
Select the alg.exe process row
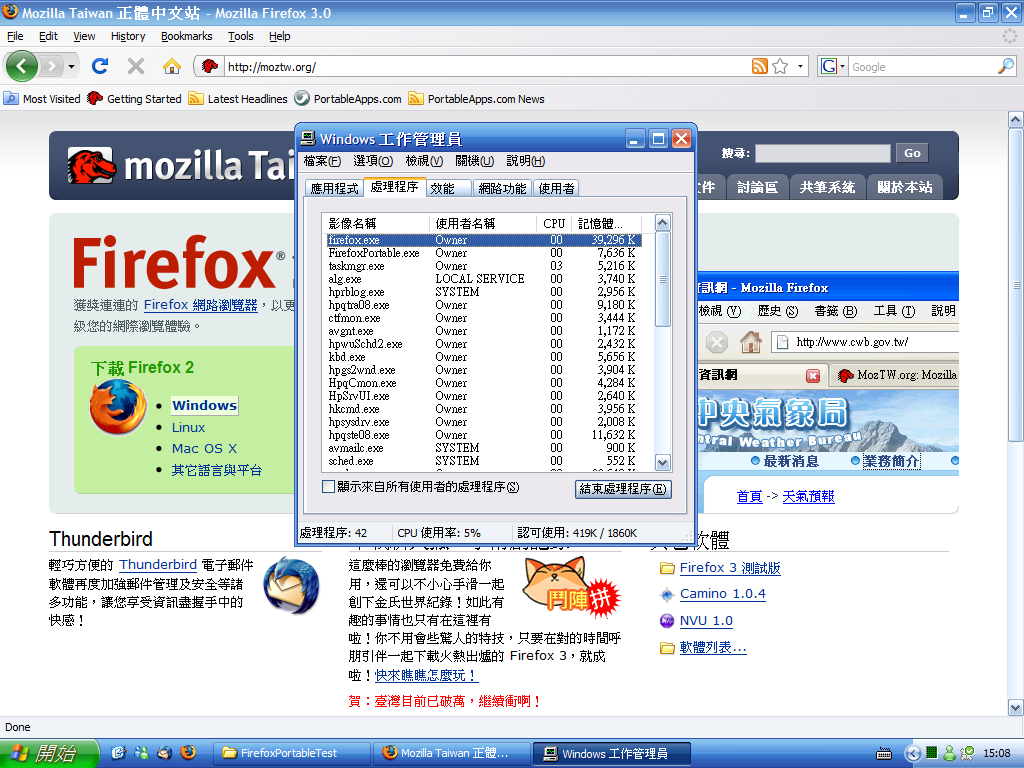(x=483, y=279)
